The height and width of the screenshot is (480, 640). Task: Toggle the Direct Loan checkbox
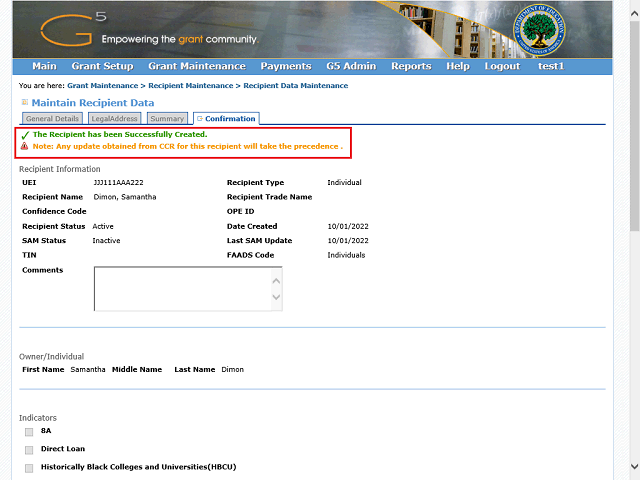[29, 449]
